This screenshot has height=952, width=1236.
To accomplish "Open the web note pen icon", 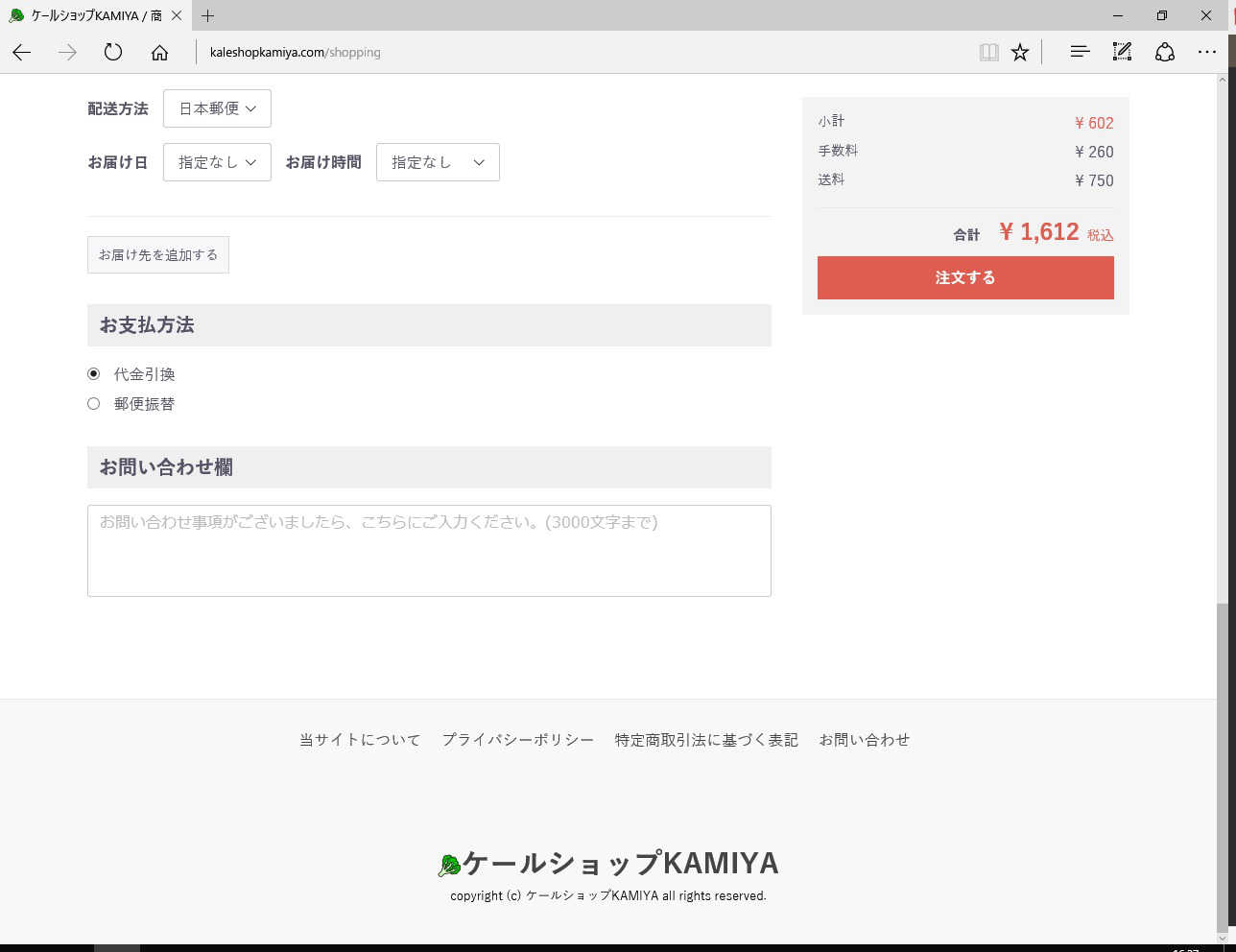I will click(1122, 53).
